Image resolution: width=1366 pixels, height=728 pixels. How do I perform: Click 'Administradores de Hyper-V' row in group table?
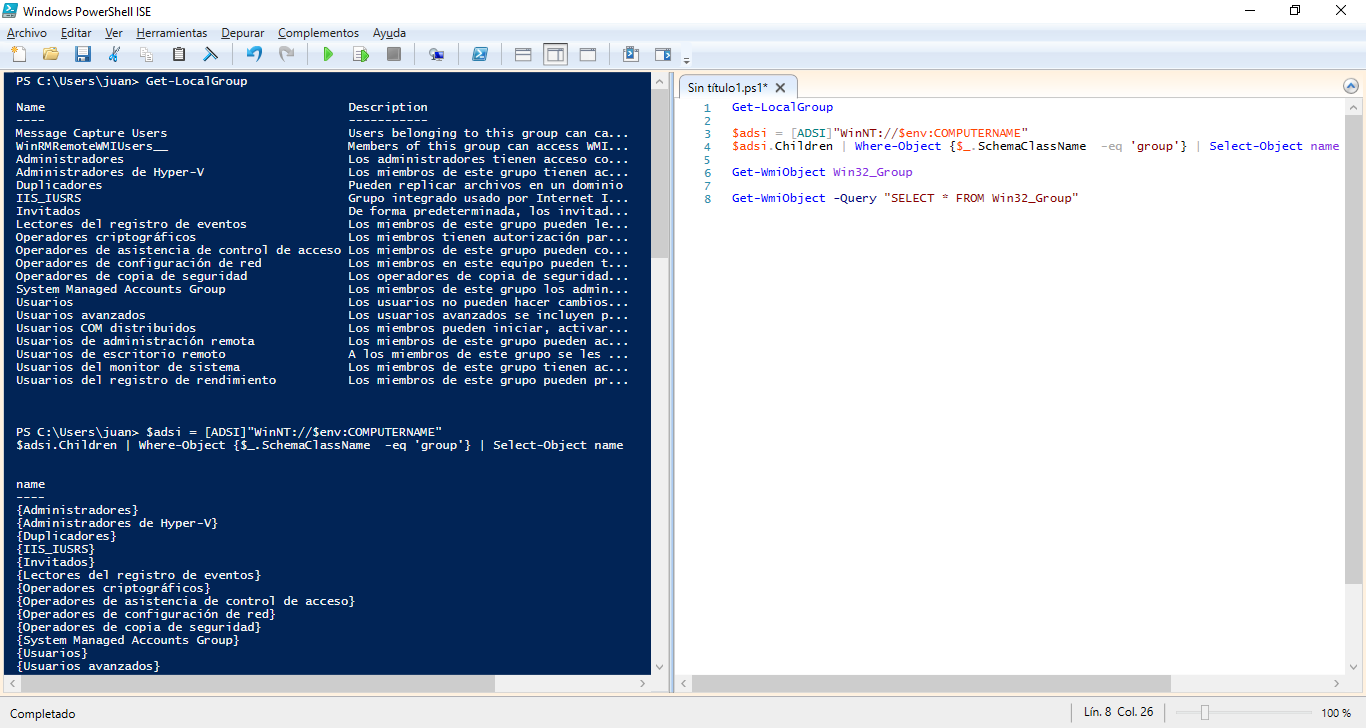pos(322,172)
